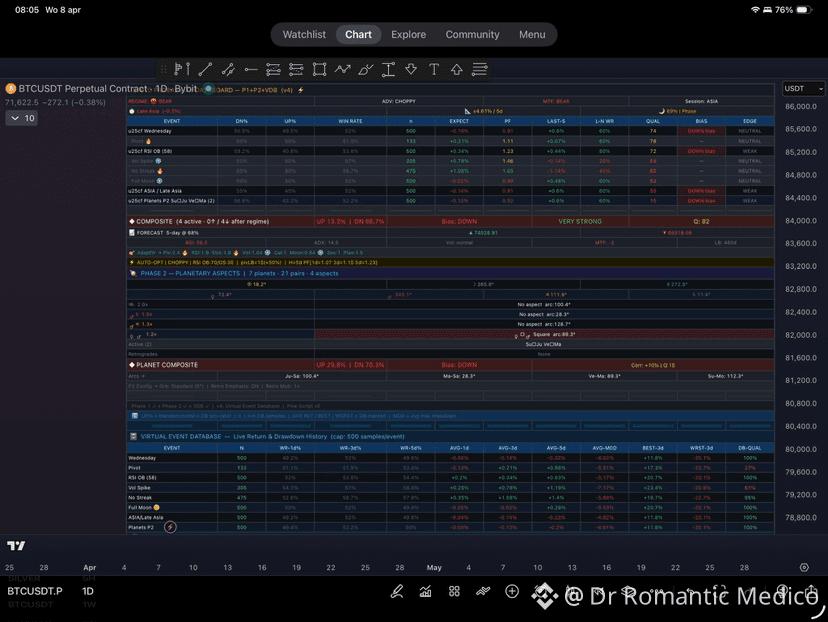
Task: Collapse the indicator legend showing 10
Action: [22, 118]
